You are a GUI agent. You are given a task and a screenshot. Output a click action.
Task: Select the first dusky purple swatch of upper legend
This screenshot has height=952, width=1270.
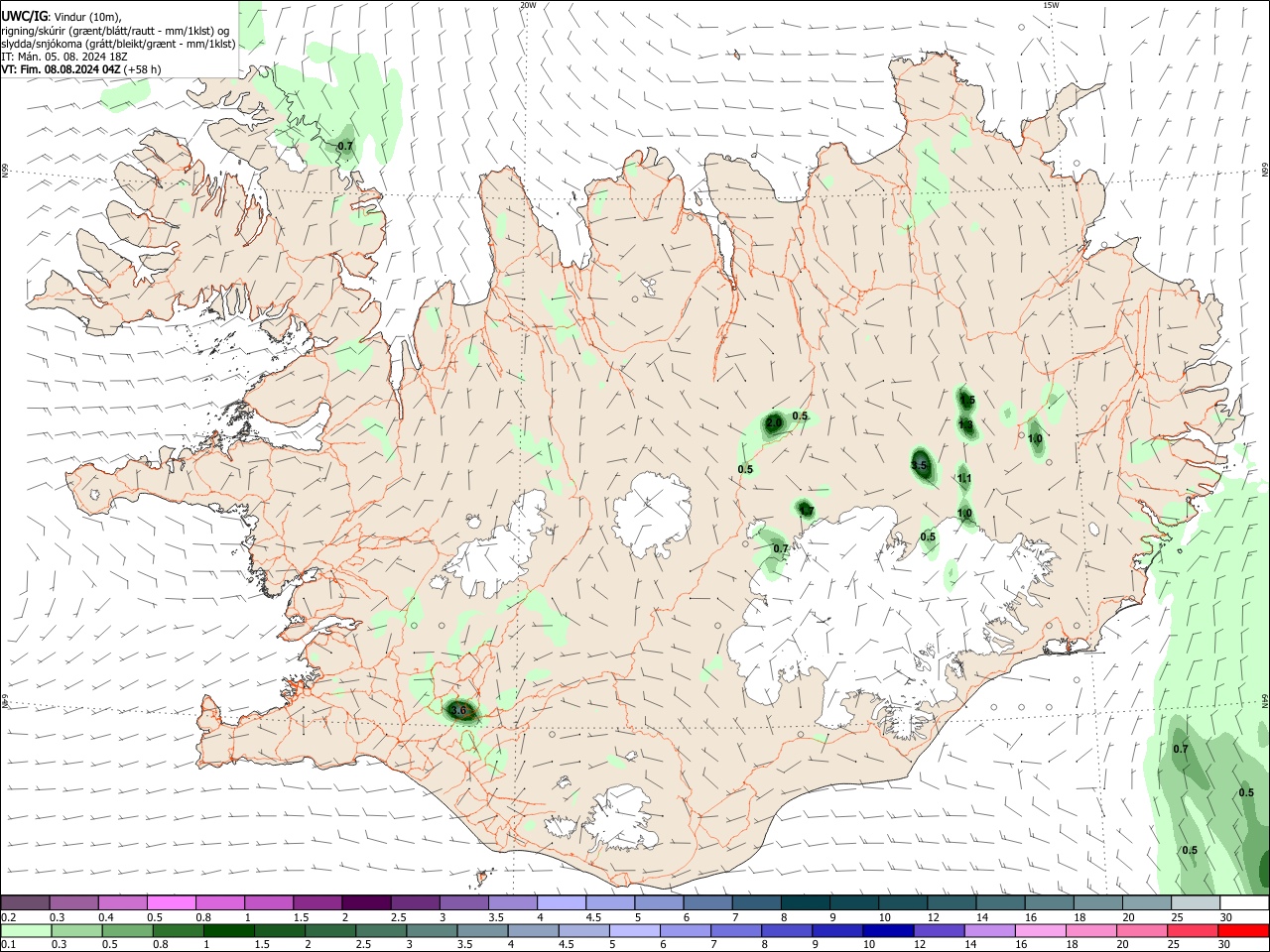(26, 903)
